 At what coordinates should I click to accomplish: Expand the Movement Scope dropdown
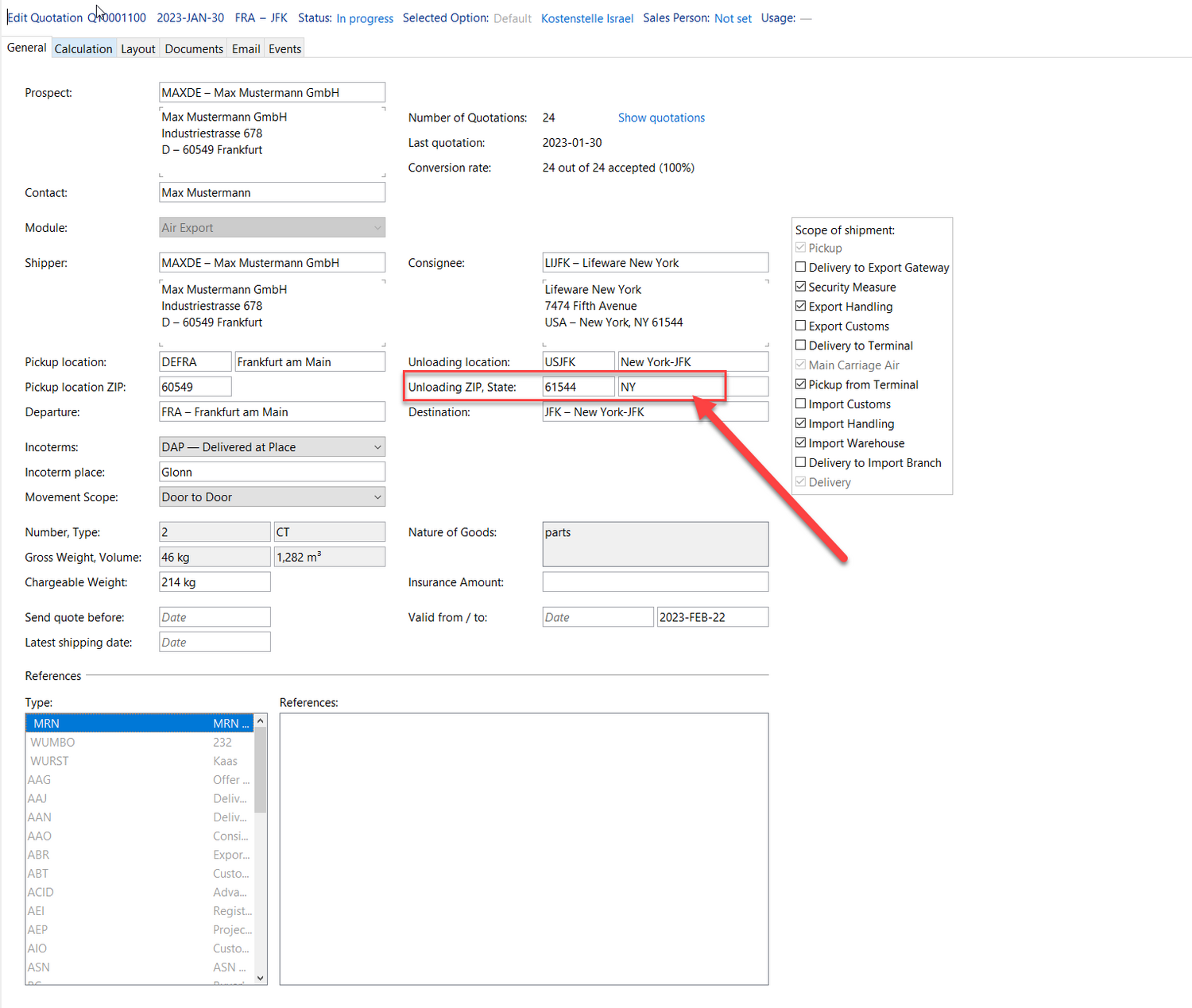[x=273, y=497]
